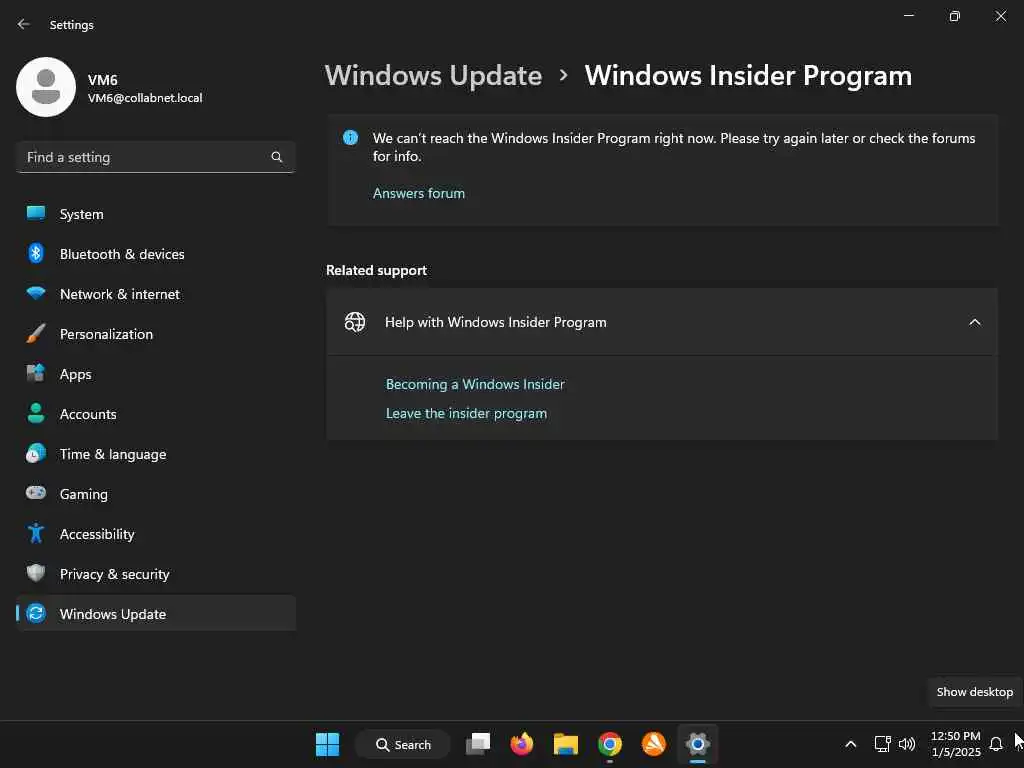Open Leave the insider program link
The width and height of the screenshot is (1024, 768).
click(466, 413)
